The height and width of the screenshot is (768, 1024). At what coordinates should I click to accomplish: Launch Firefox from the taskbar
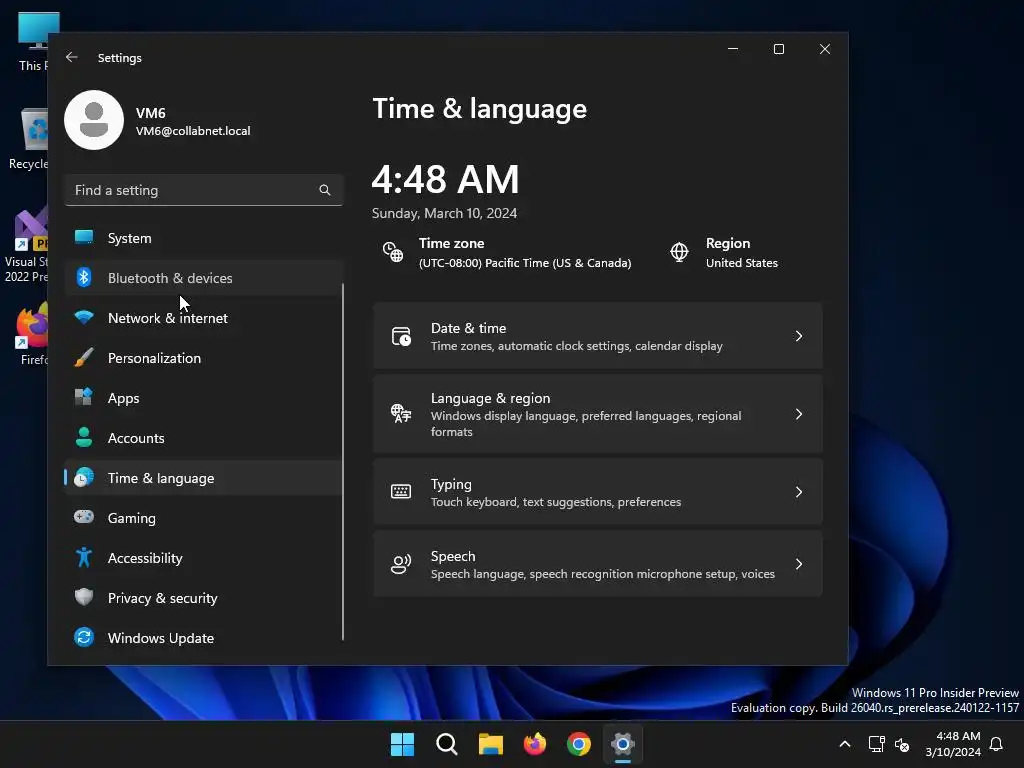535,744
